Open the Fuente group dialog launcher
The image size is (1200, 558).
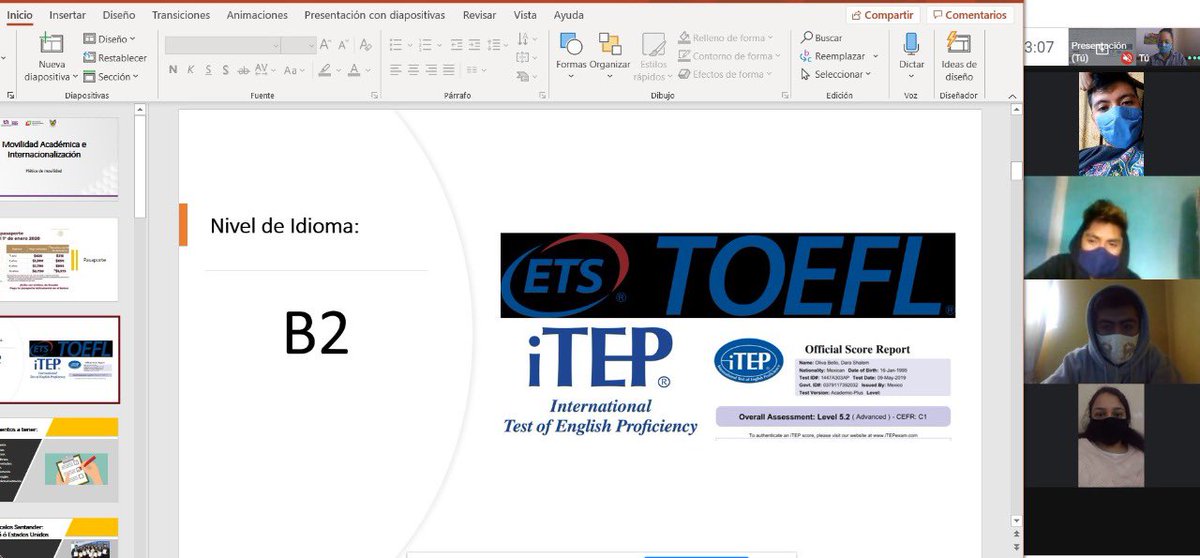[374, 95]
